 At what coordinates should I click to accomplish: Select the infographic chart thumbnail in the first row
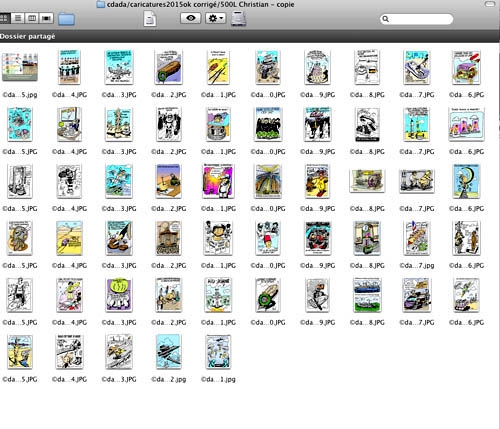[x=20, y=67]
